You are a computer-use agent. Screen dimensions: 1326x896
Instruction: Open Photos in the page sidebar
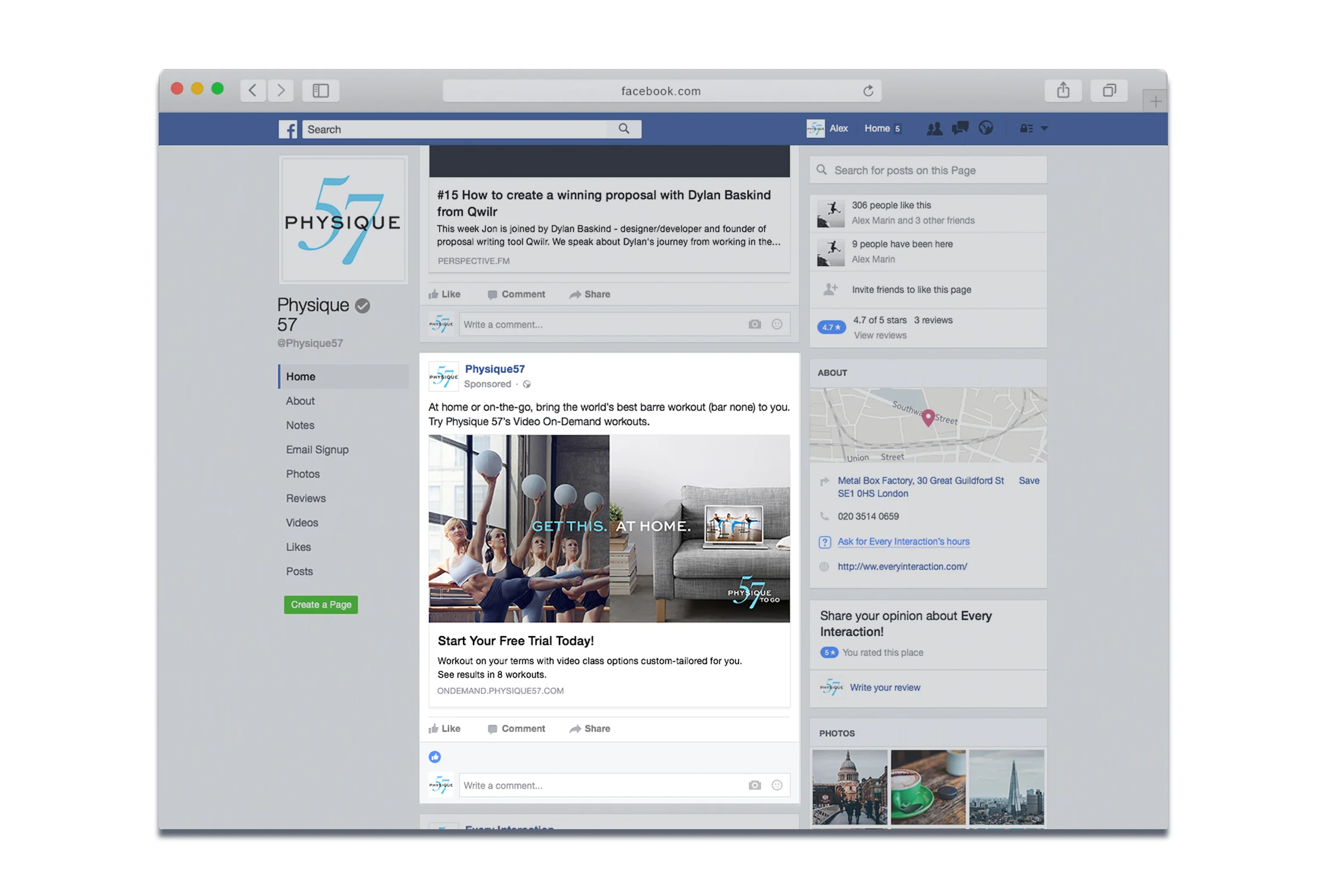[x=303, y=474]
